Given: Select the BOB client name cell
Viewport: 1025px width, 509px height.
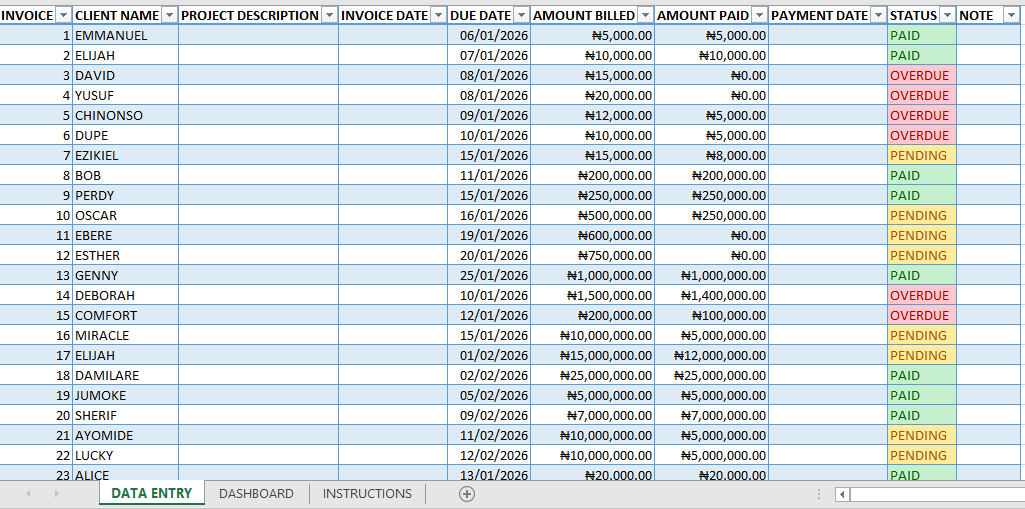Looking at the screenshot, I should coord(125,175).
